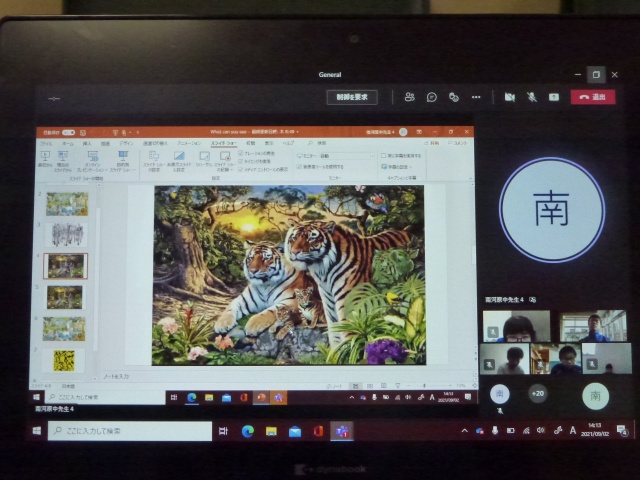640x480 pixels.
Task: Open the デザイン ribbon tab
Action: click(126, 144)
